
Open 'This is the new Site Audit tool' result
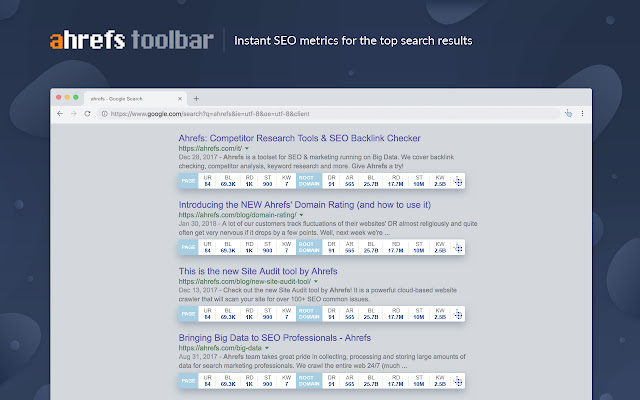258,271
